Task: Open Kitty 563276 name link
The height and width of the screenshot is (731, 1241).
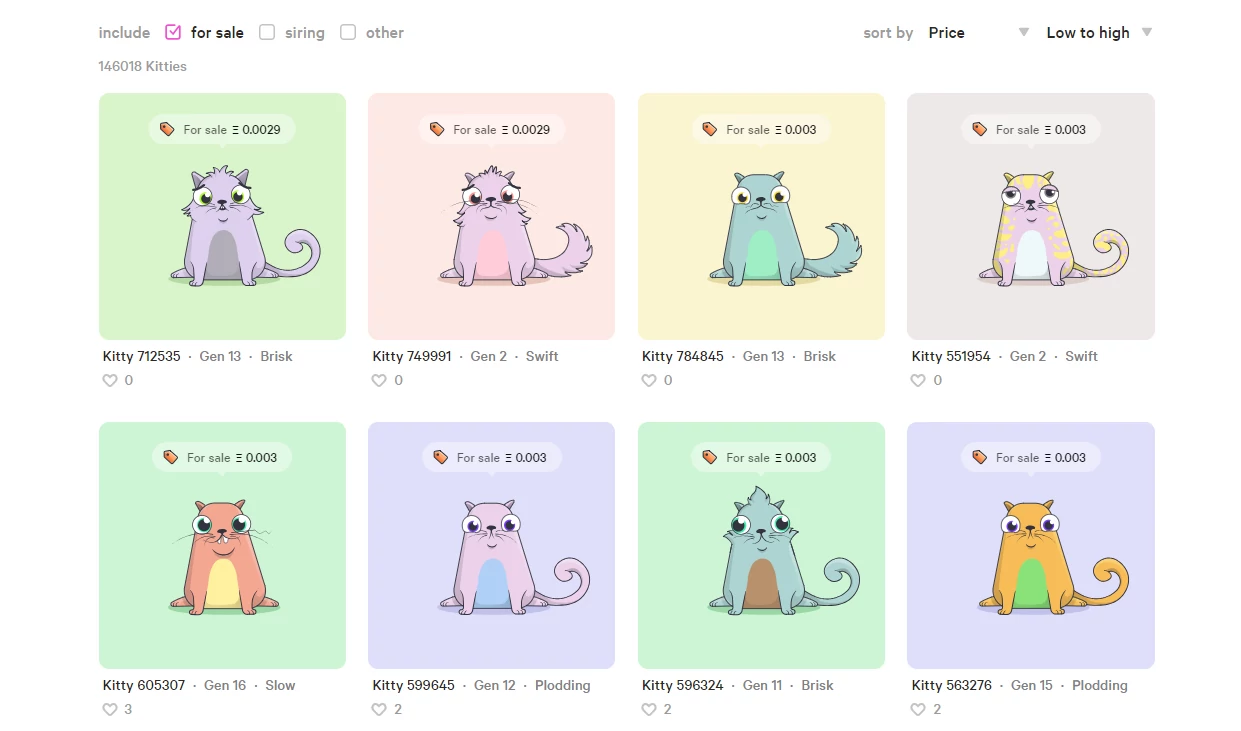Action: pyautogui.click(x=952, y=685)
